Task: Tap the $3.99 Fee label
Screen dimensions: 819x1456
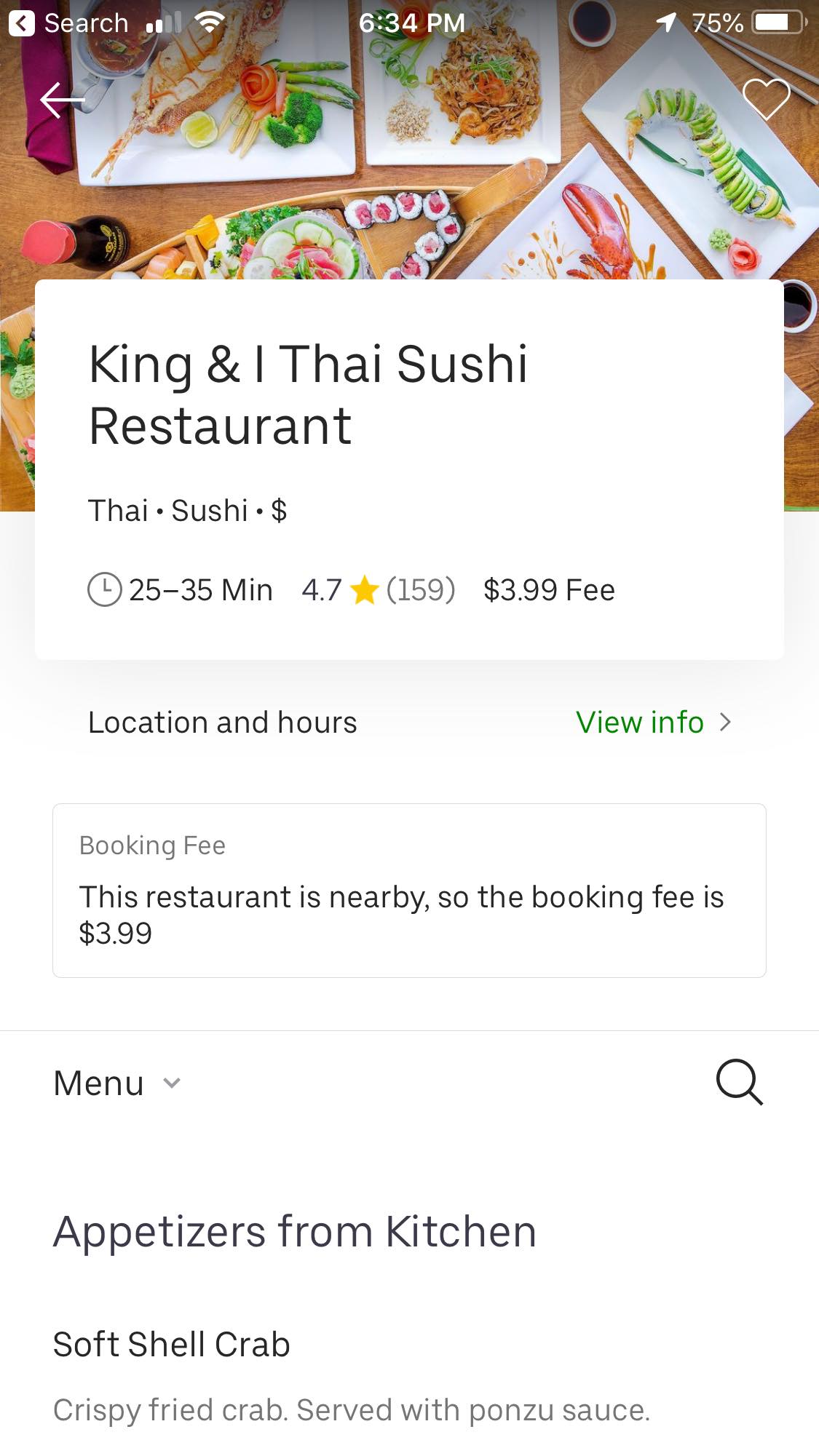Action: coord(549,590)
